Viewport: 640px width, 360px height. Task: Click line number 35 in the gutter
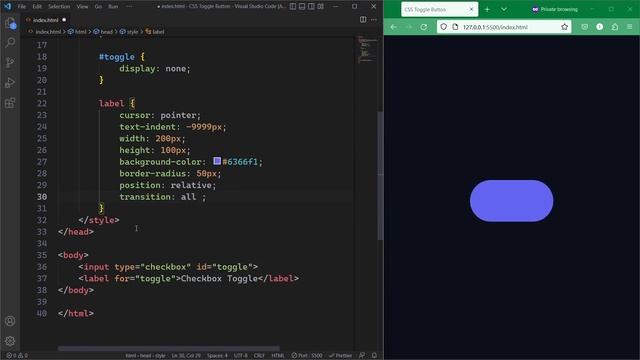click(x=42, y=255)
